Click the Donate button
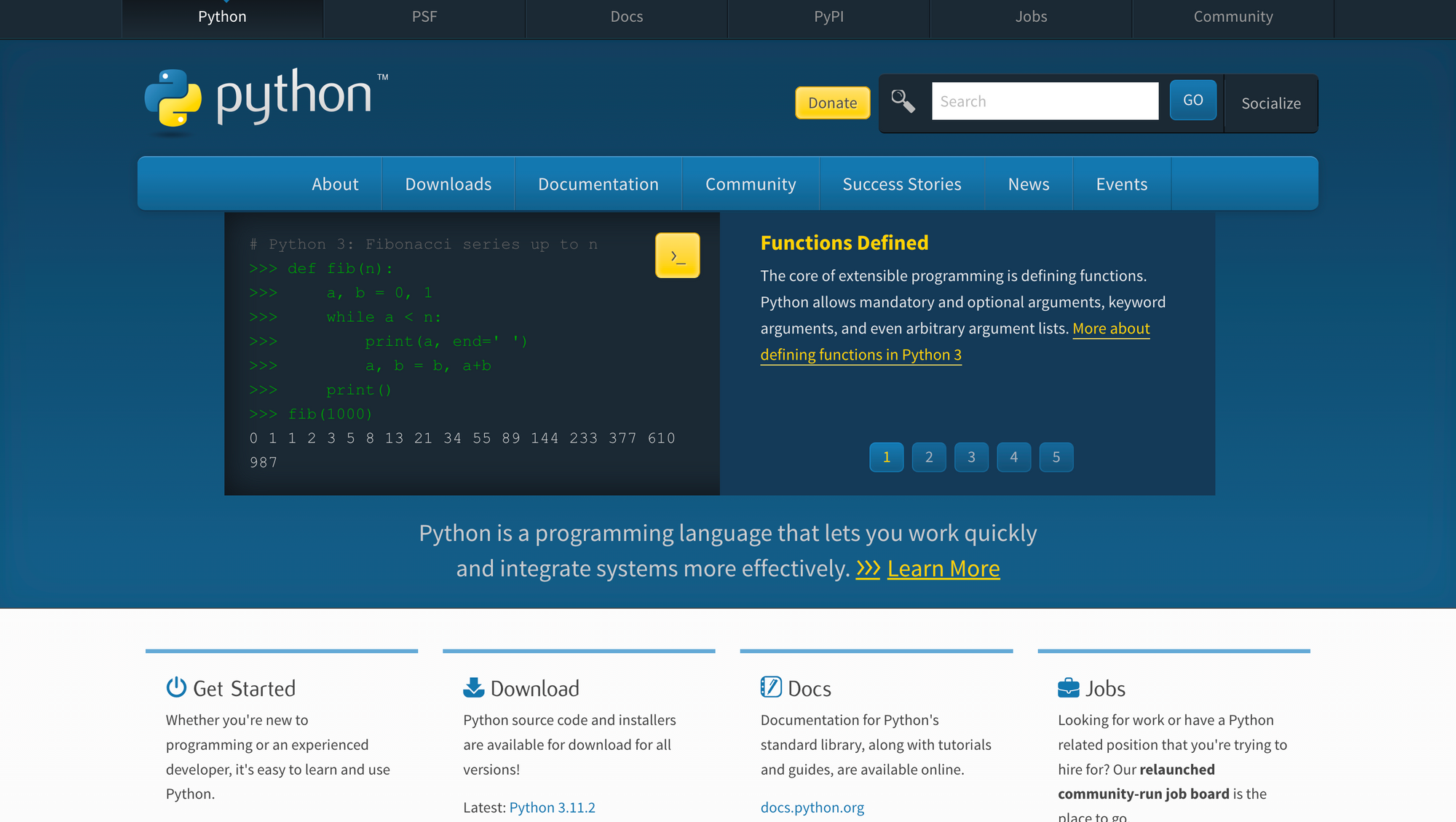The width and height of the screenshot is (1456, 822). [833, 102]
